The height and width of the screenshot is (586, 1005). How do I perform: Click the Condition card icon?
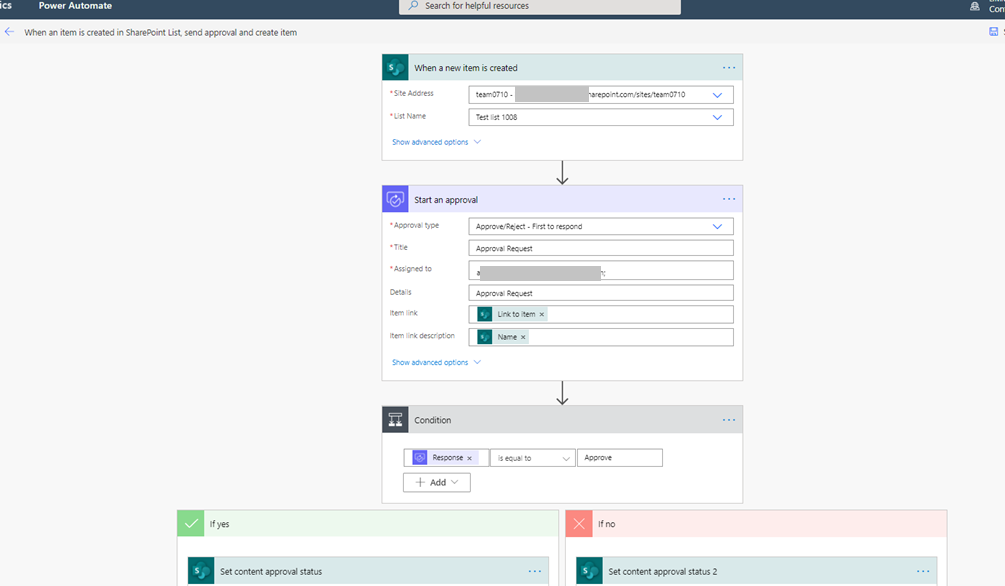(395, 420)
